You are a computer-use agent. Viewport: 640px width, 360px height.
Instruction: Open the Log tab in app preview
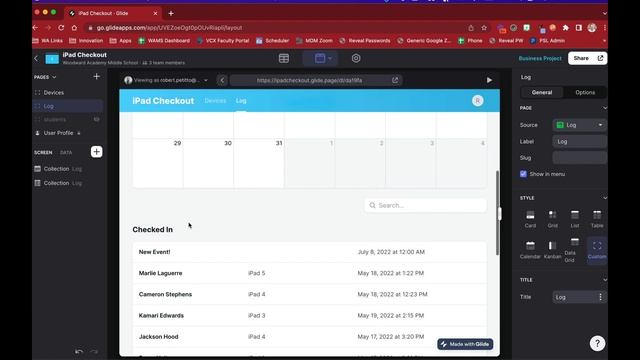coord(241,100)
